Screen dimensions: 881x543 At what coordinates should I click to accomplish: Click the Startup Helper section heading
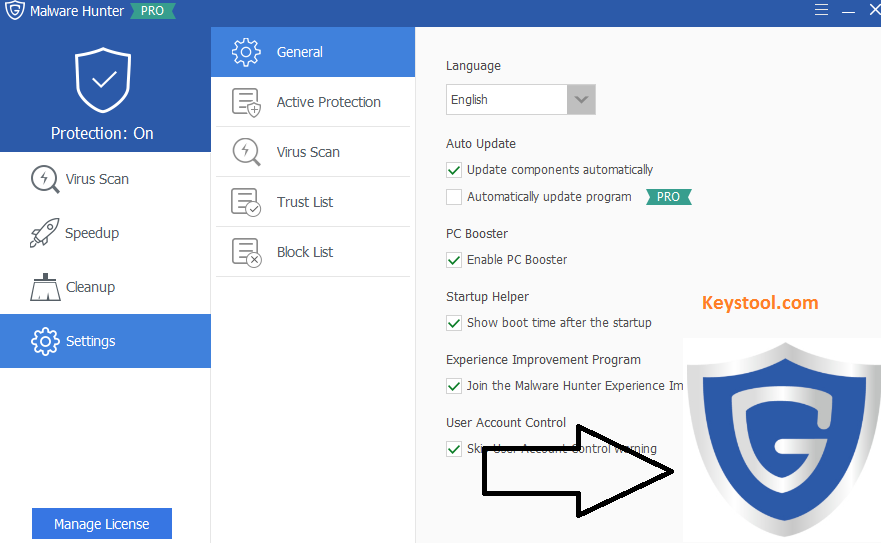point(487,297)
